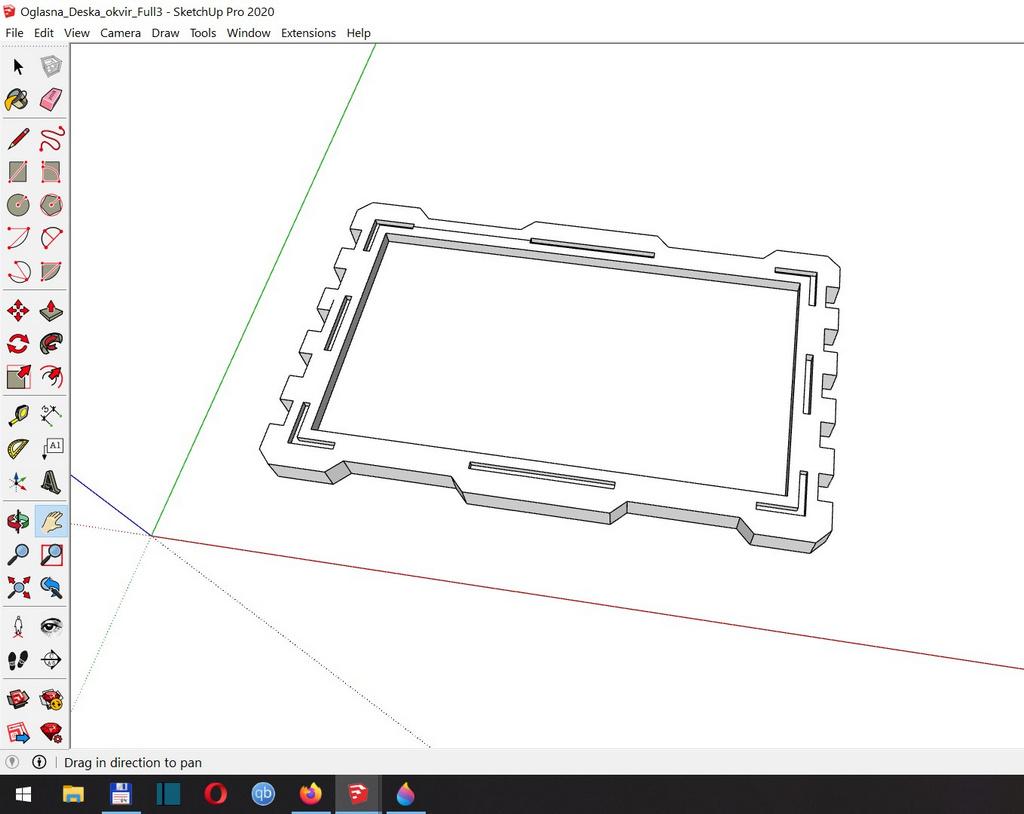Activate the Freehand squiggle tool

[51, 139]
